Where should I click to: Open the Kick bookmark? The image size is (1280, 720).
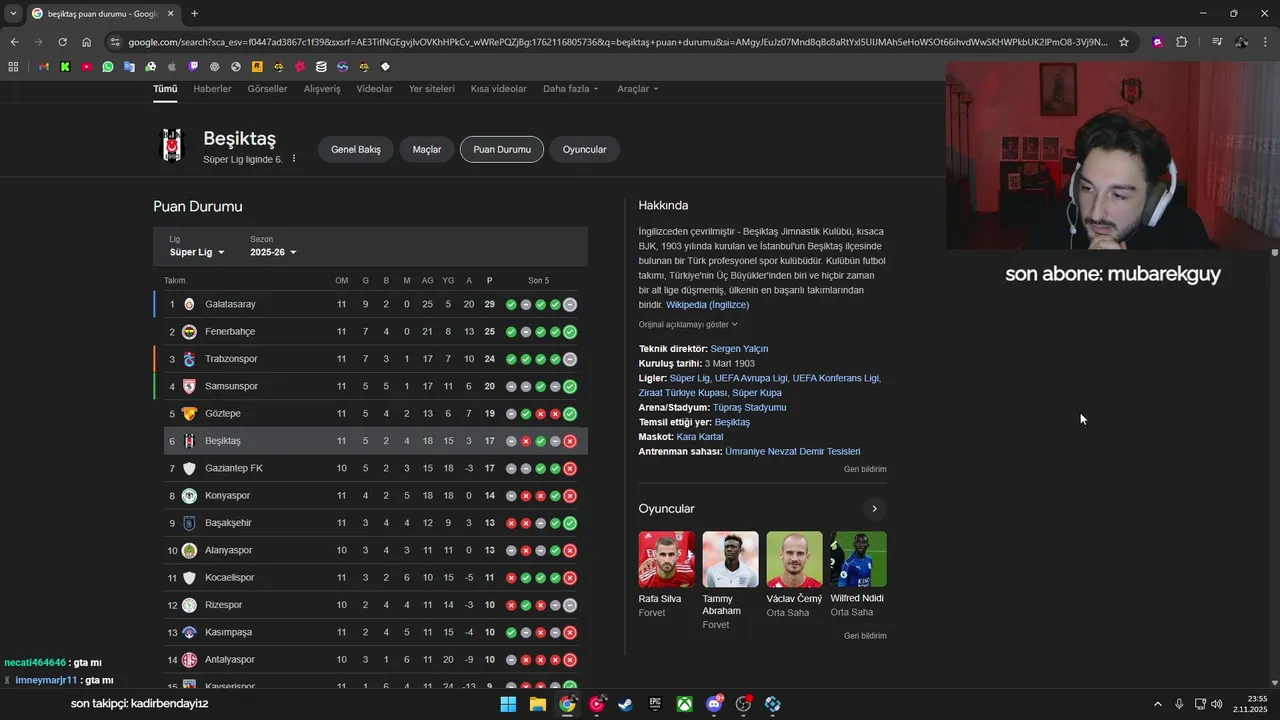point(65,67)
